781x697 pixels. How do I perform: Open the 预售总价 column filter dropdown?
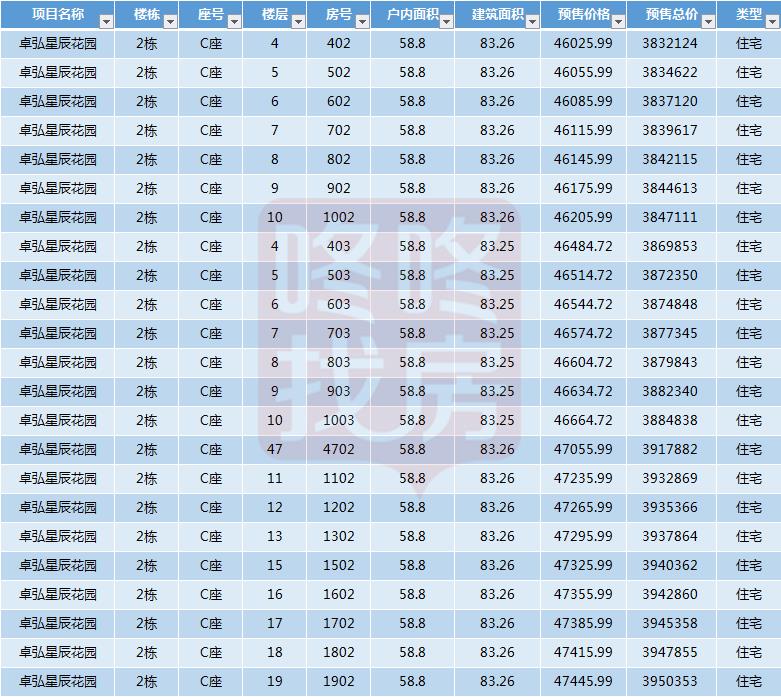pyautogui.click(x=708, y=21)
